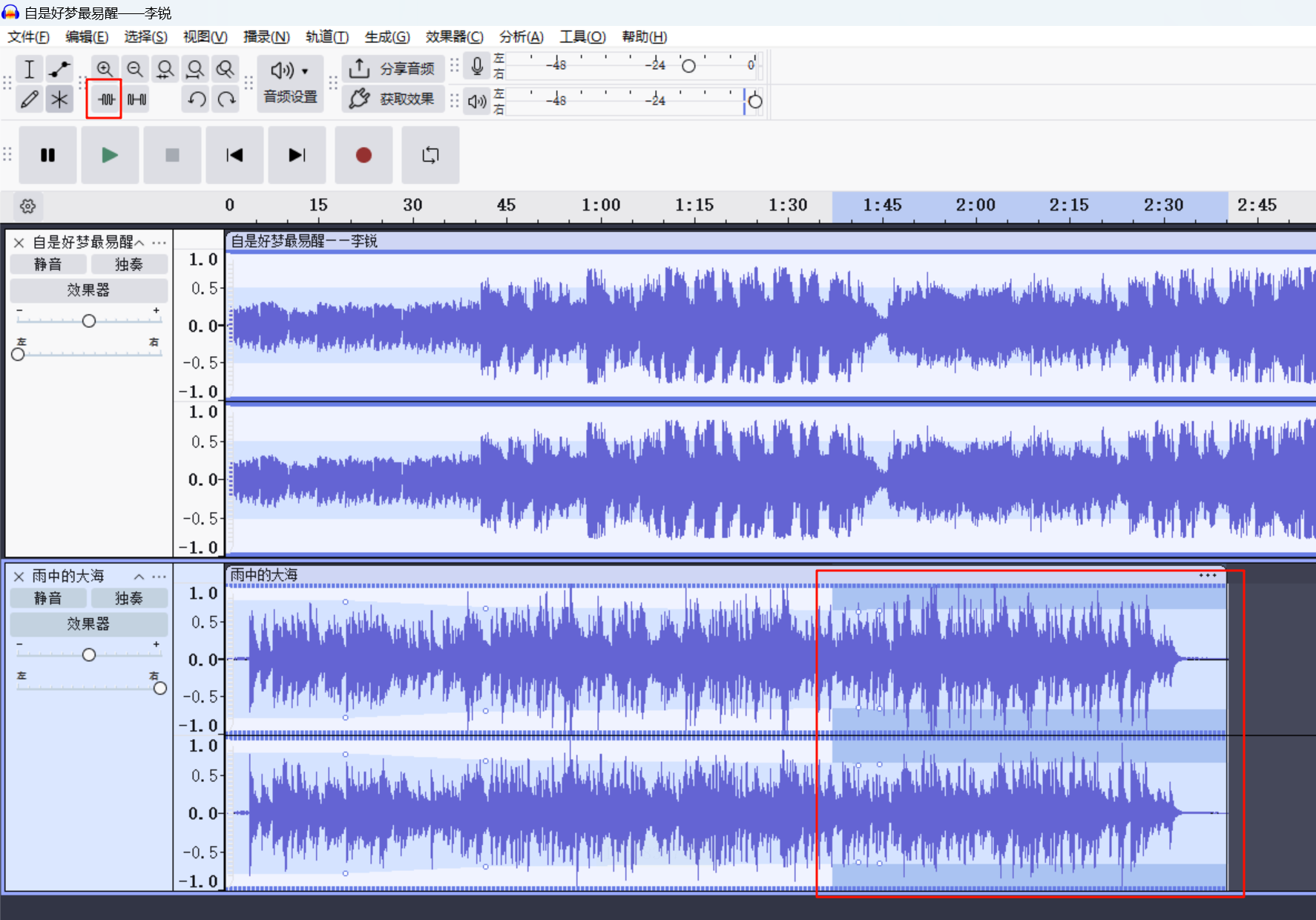Open the 音频设置 dropdown
1316x920 pixels.
290,83
